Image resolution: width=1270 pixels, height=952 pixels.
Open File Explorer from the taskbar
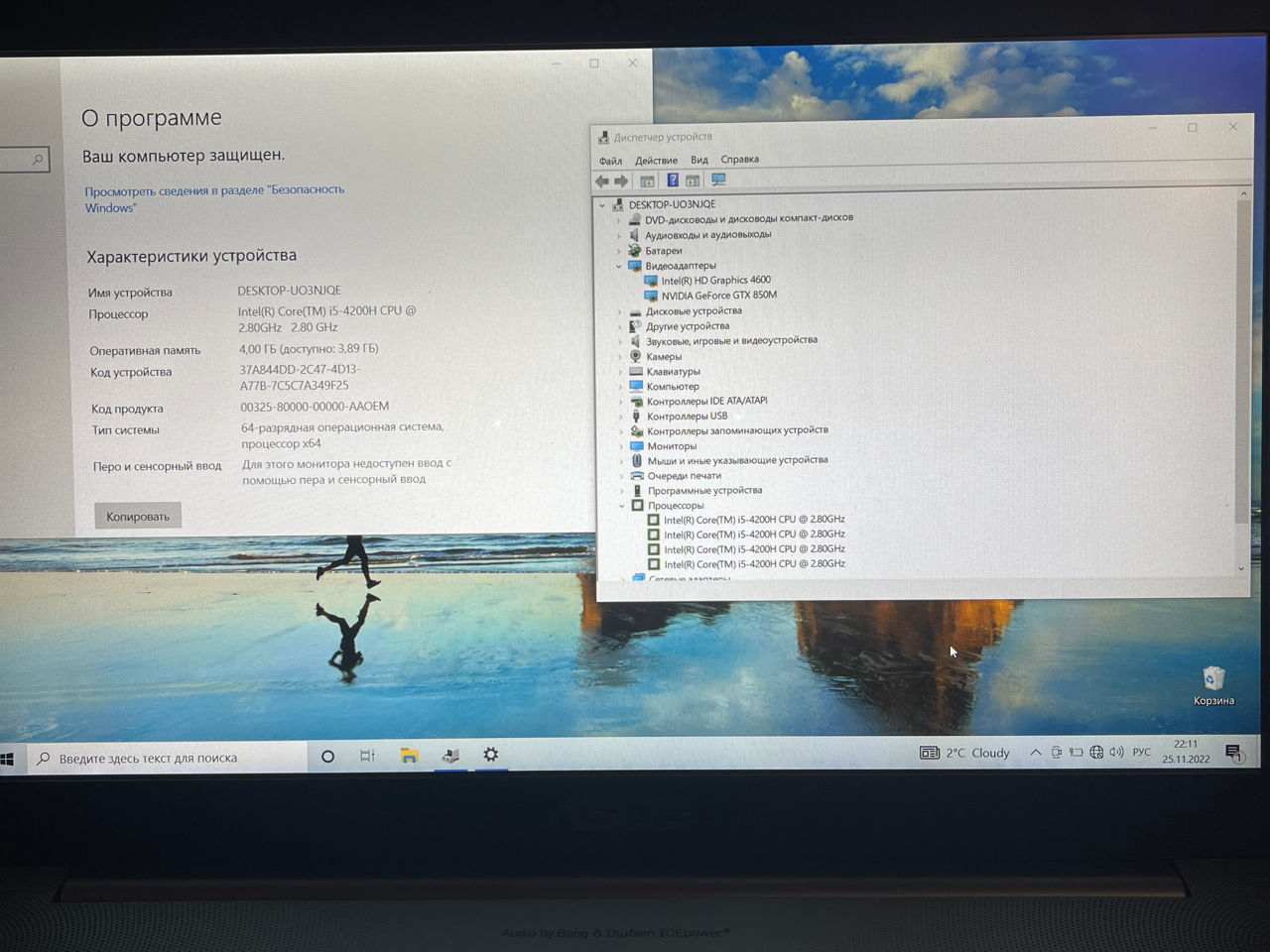click(409, 756)
